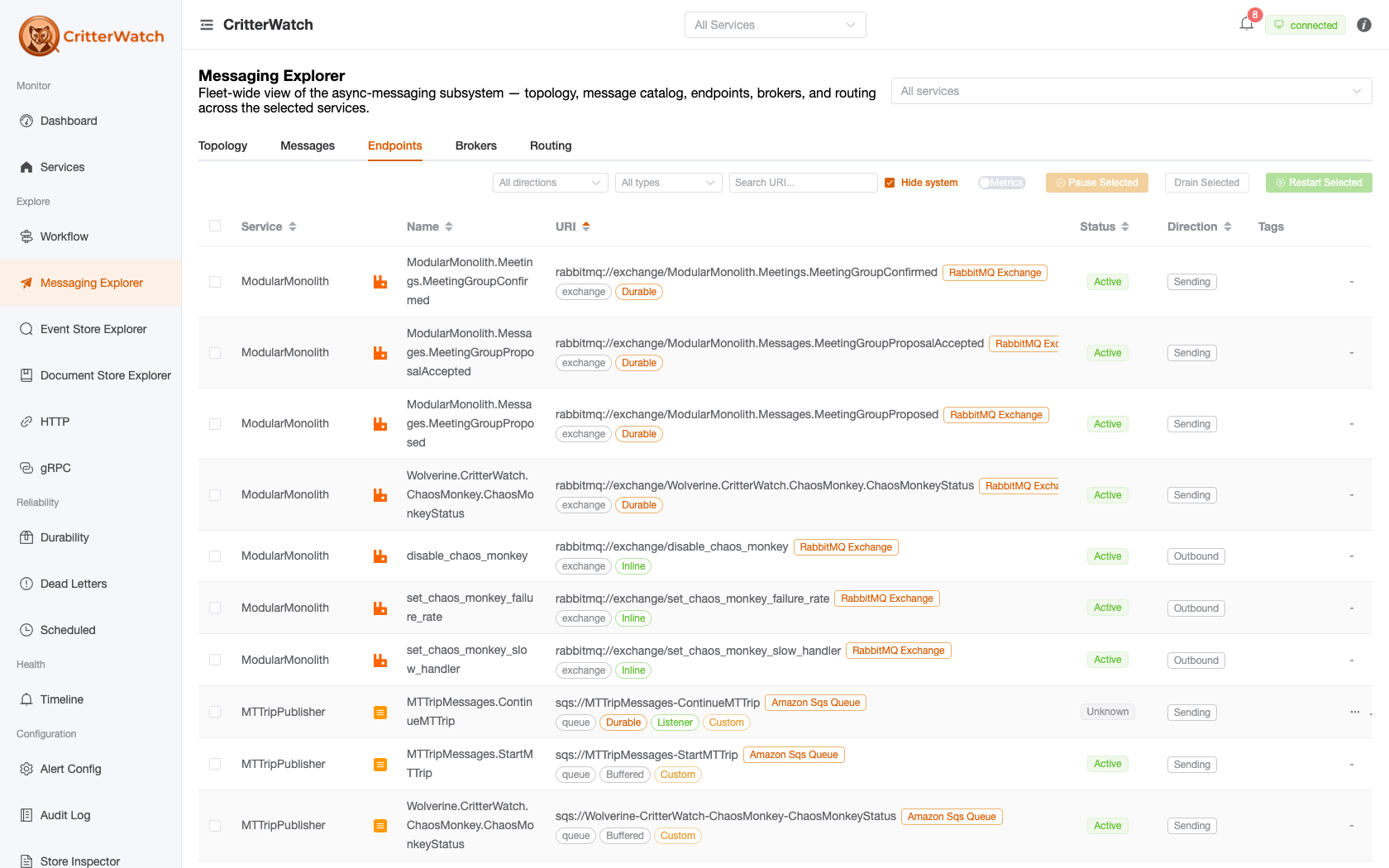The image size is (1389, 868).
Task: Open the Alert Config gear icon
Action: (26, 769)
